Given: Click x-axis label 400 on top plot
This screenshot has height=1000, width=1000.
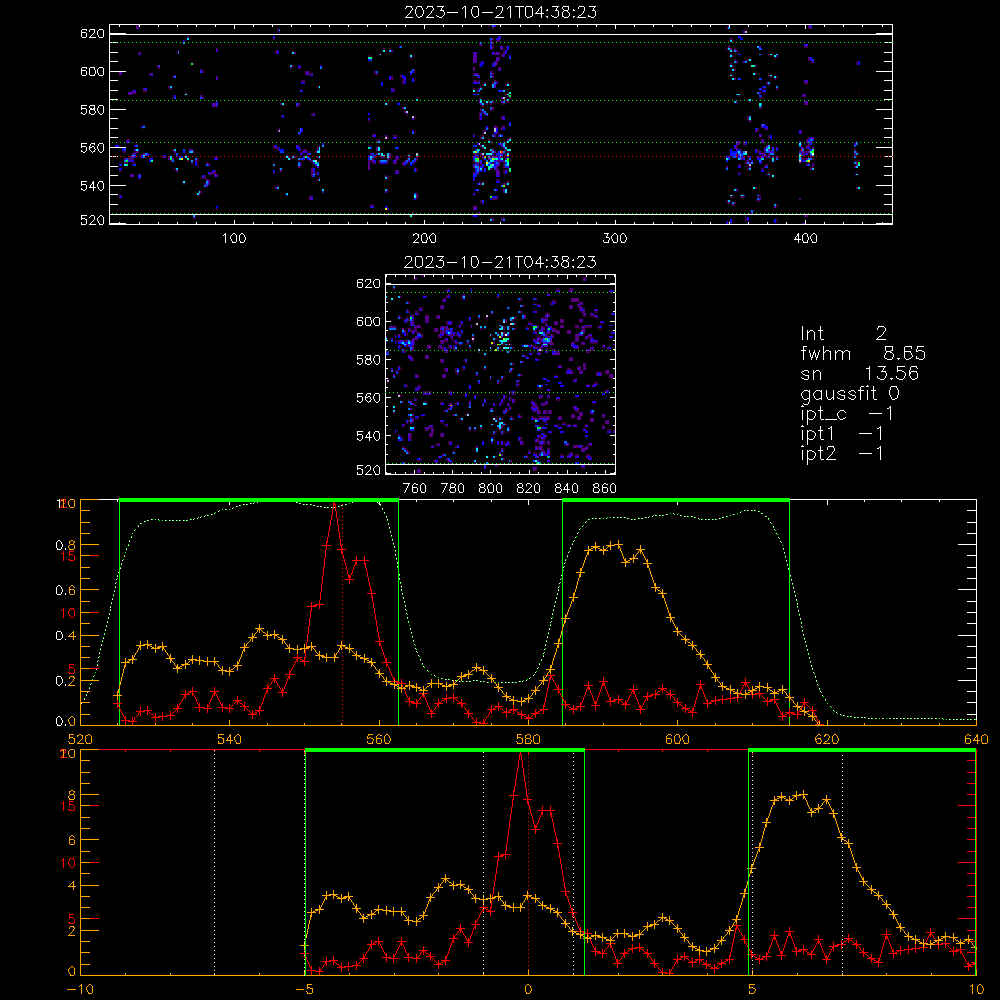Looking at the screenshot, I should tap(805, 238).
